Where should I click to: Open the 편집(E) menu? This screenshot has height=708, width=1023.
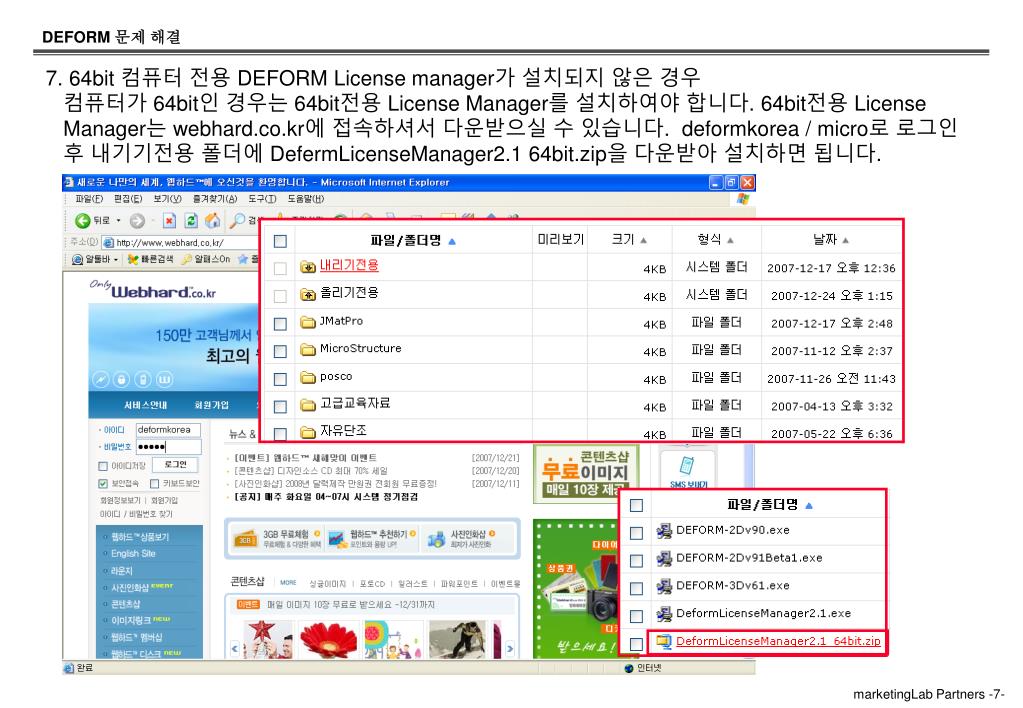point(128,199)
